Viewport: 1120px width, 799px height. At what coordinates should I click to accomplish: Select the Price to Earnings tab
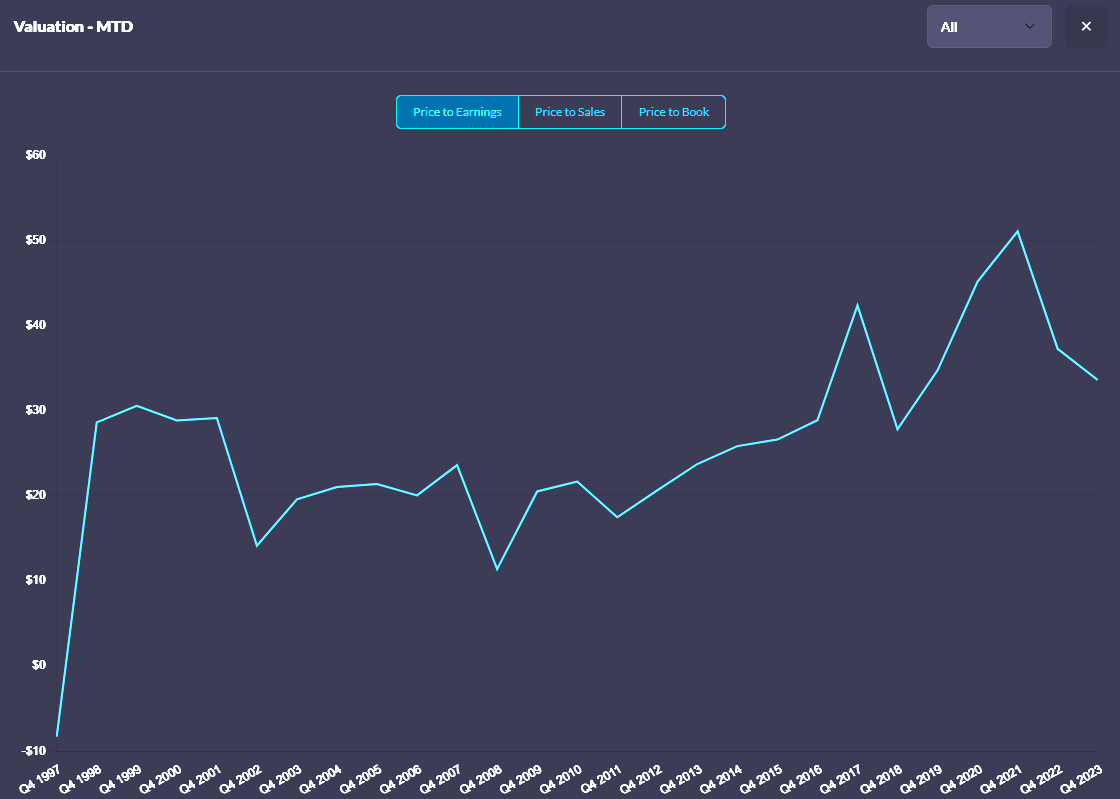pos(457,112)
